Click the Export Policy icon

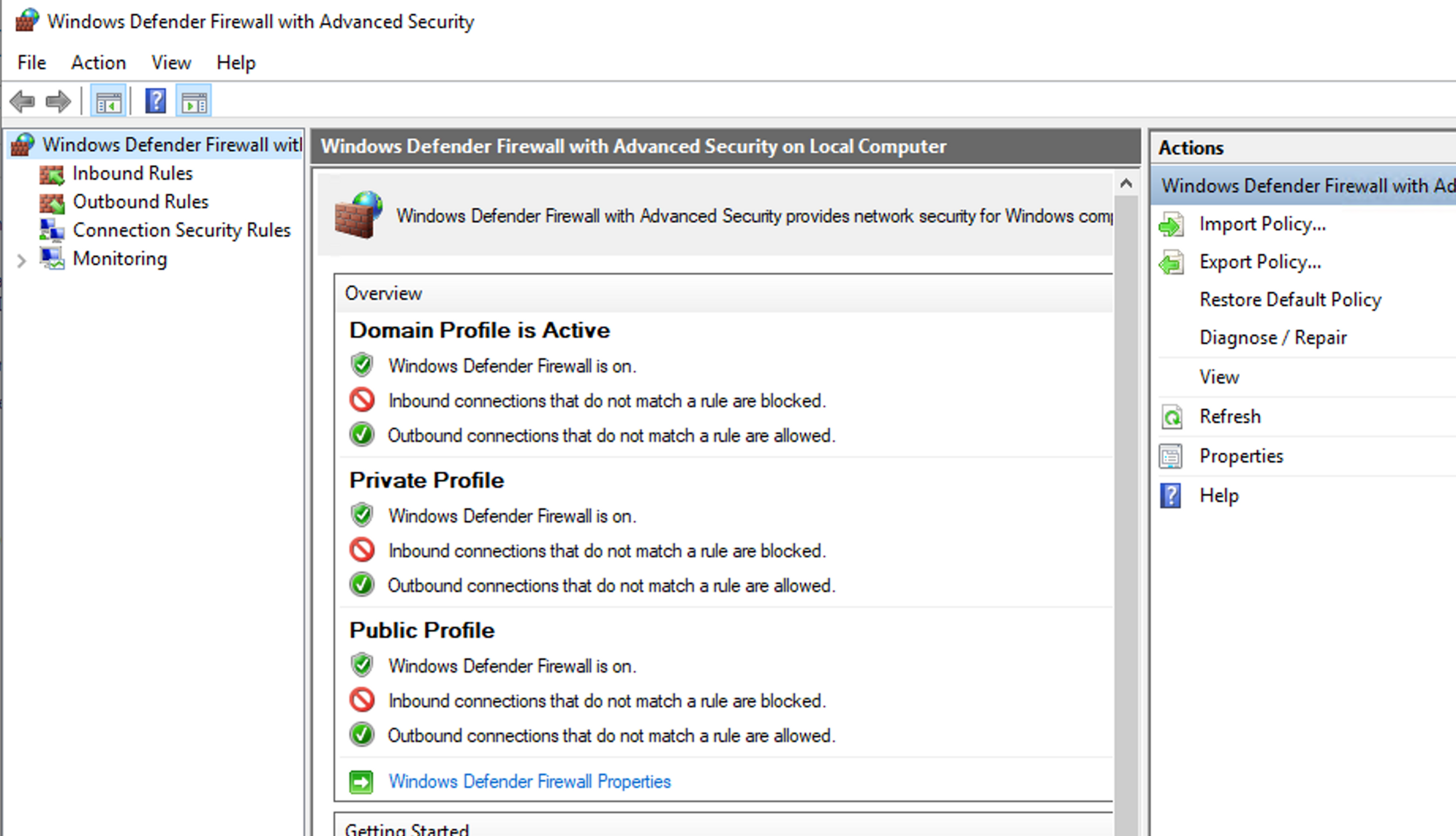[1171, 263]
